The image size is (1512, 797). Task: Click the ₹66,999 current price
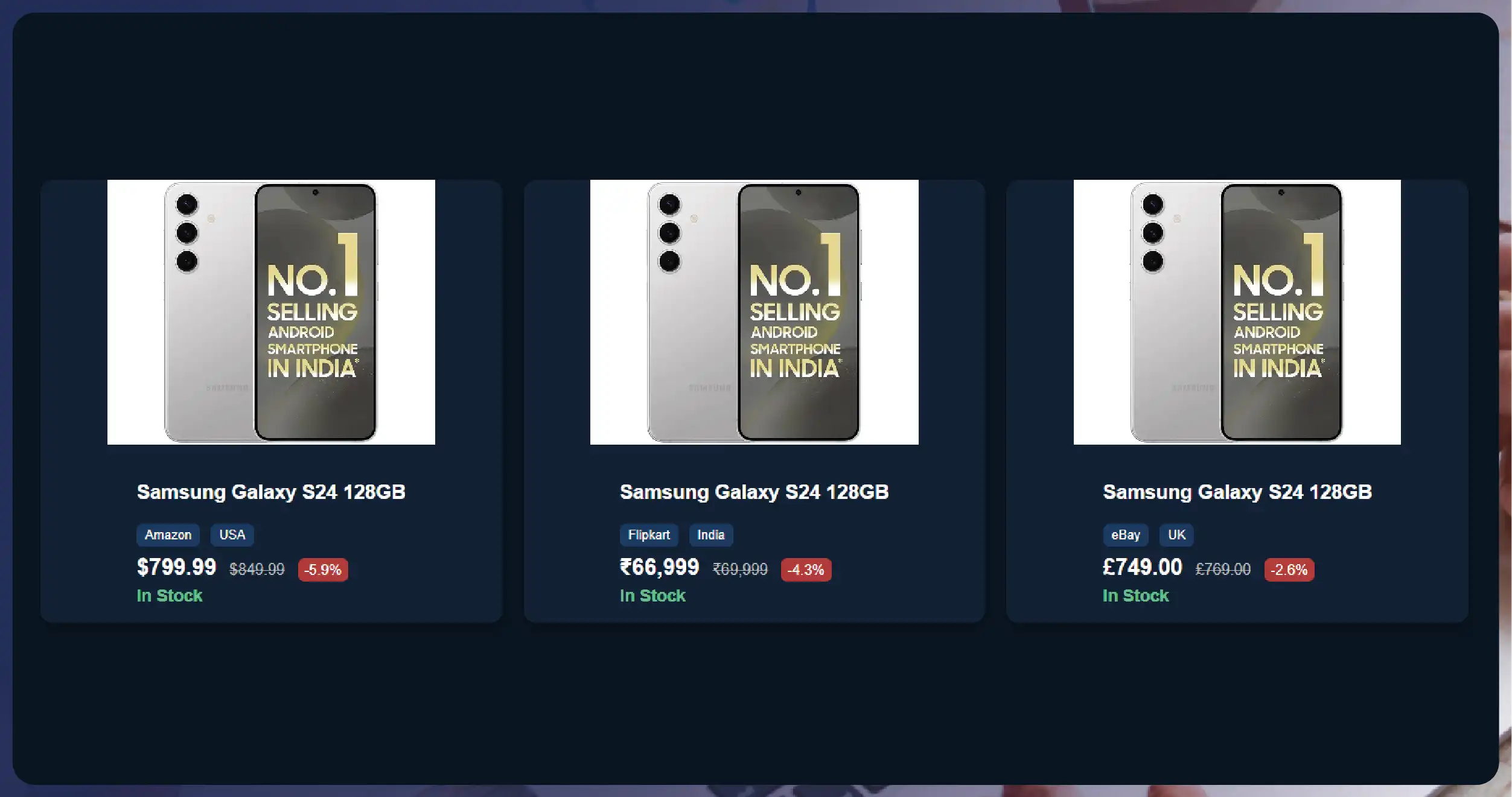[x=659, y=567]
